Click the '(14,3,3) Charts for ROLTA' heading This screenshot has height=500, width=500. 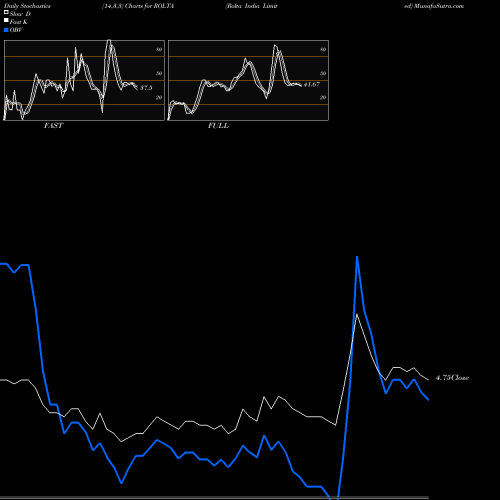(x=138, y=6)
